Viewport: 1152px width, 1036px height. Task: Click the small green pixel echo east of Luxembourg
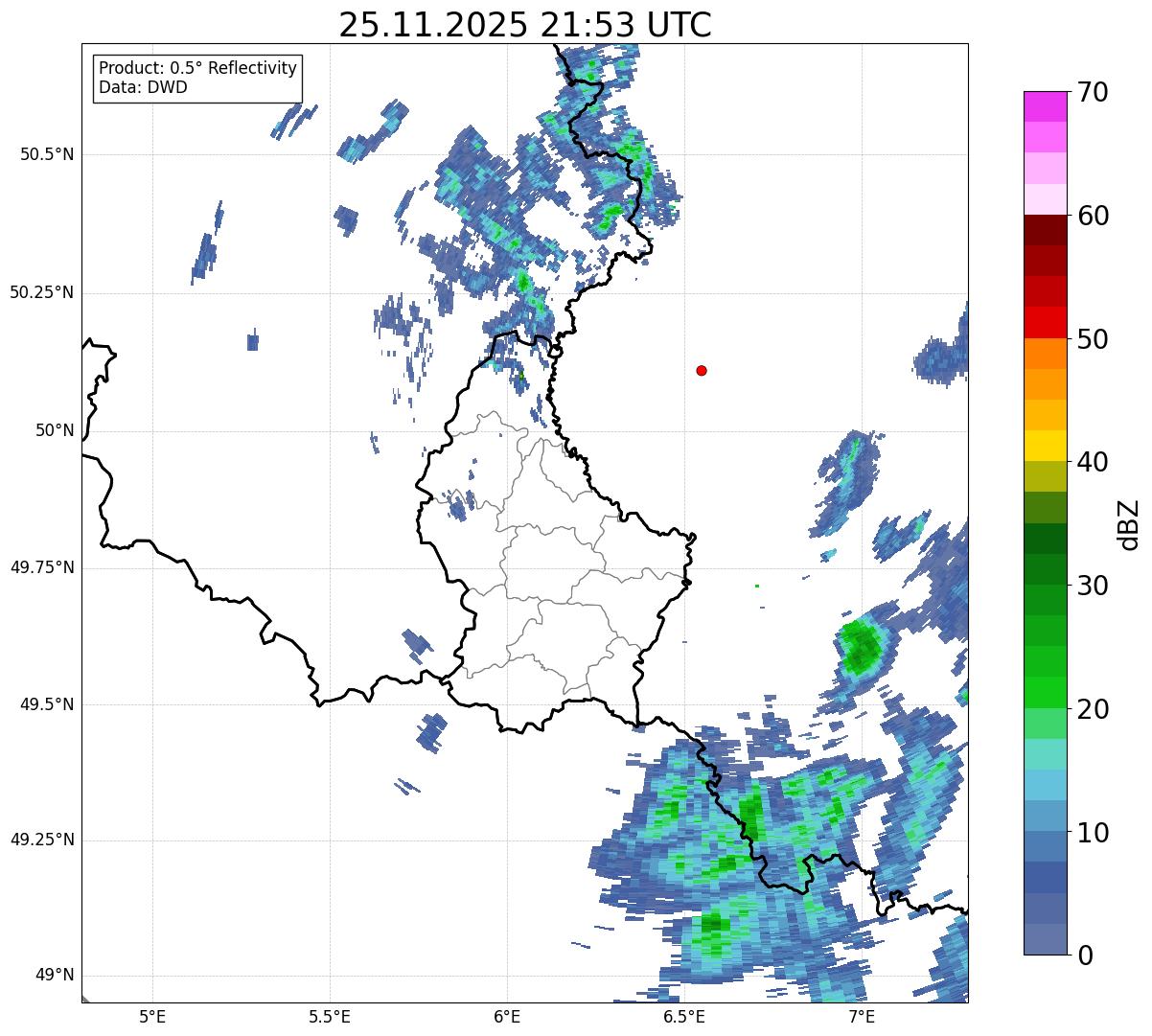(757, 586)
